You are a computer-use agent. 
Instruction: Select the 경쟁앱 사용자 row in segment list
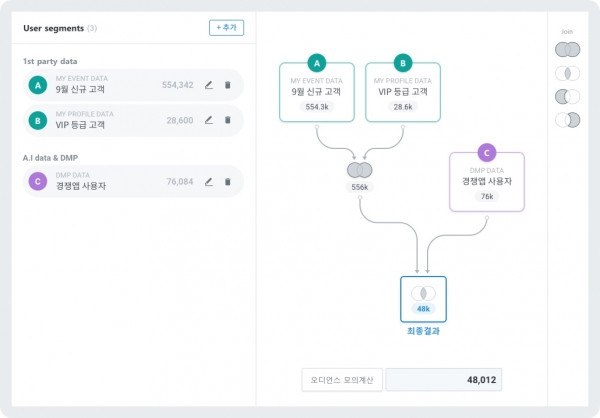point(133,181)
